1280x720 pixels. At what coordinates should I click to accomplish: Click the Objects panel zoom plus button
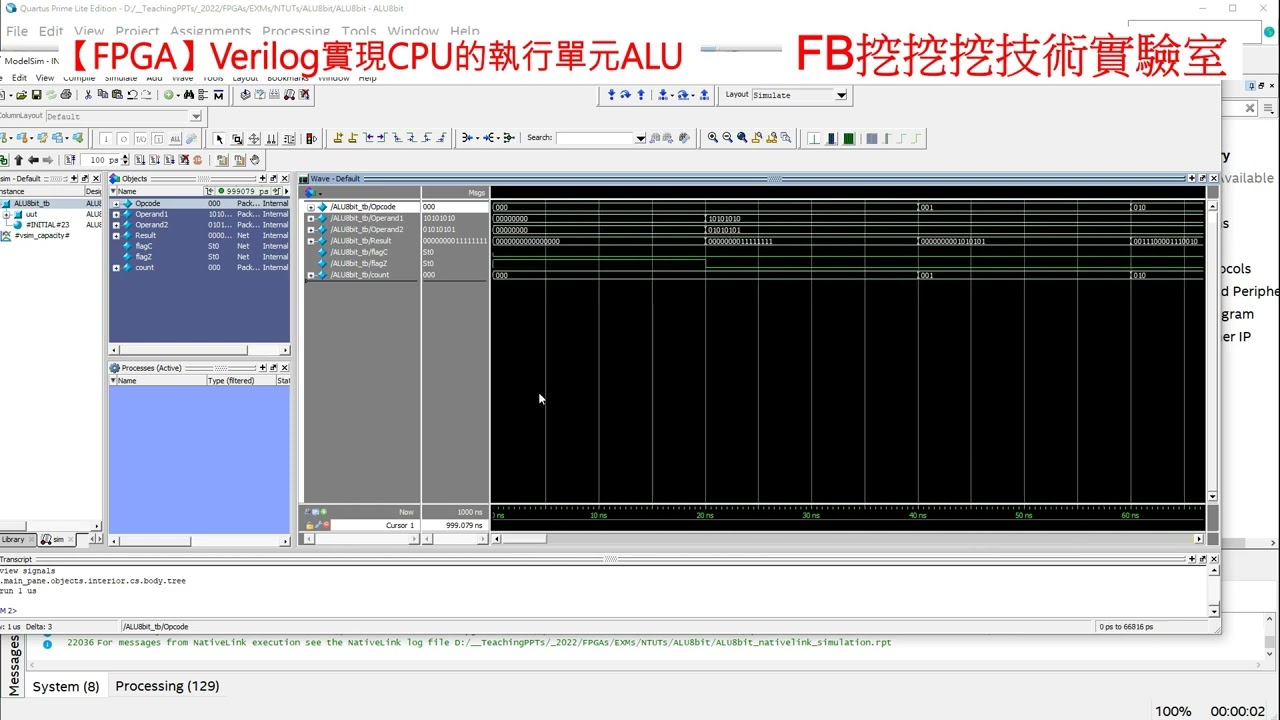coord(262,178)
